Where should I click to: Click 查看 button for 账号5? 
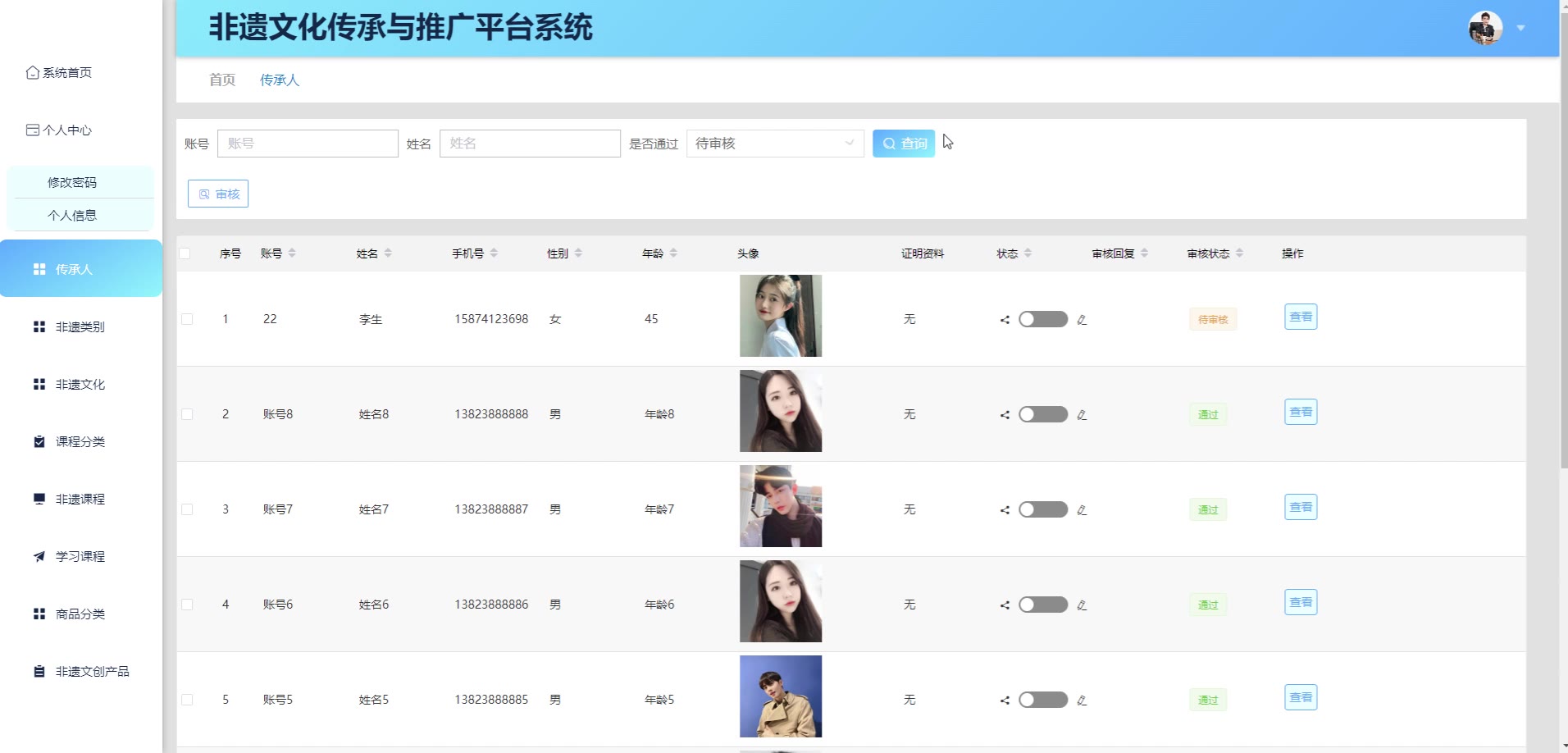point(1301,697)
